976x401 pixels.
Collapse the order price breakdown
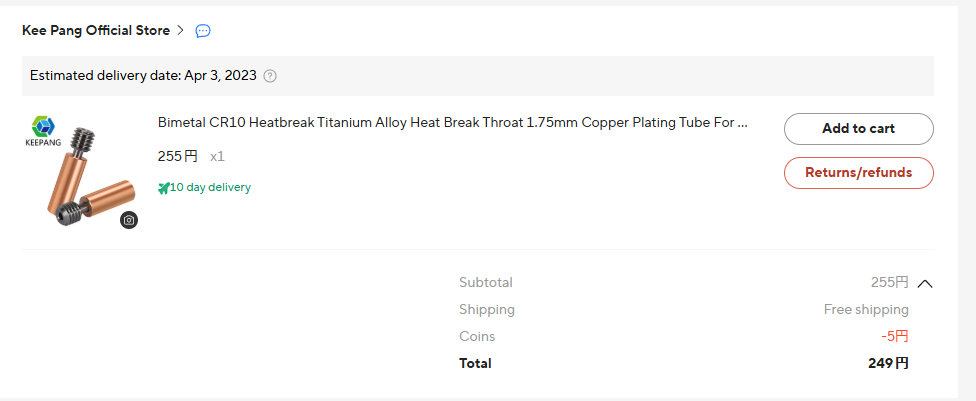[925, 283]
